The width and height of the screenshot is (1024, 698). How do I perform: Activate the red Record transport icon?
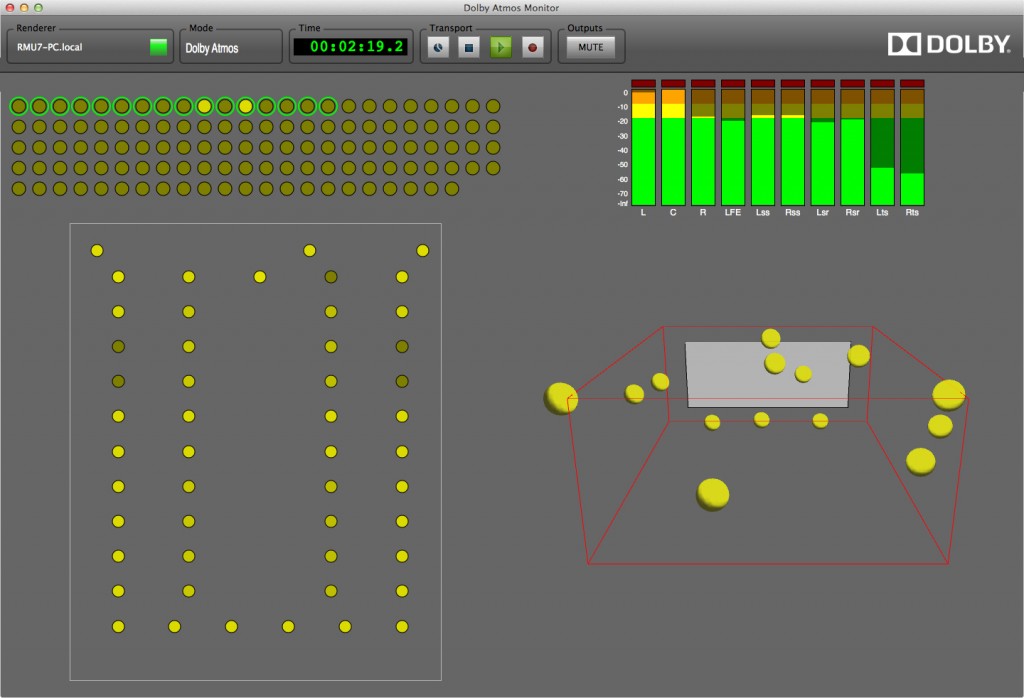coord(533,46)
